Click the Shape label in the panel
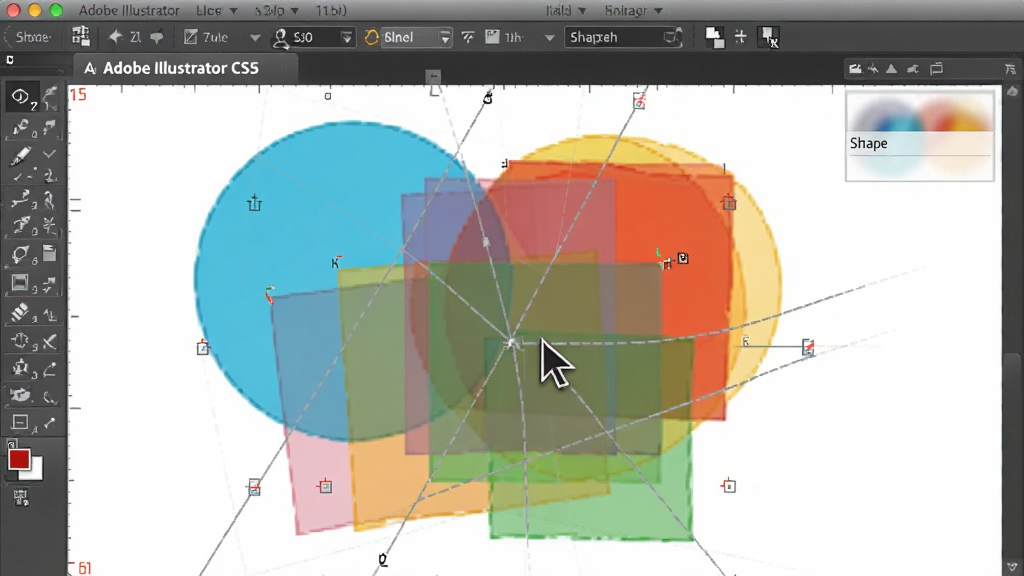1024x576 pixels. click(869, 144)
